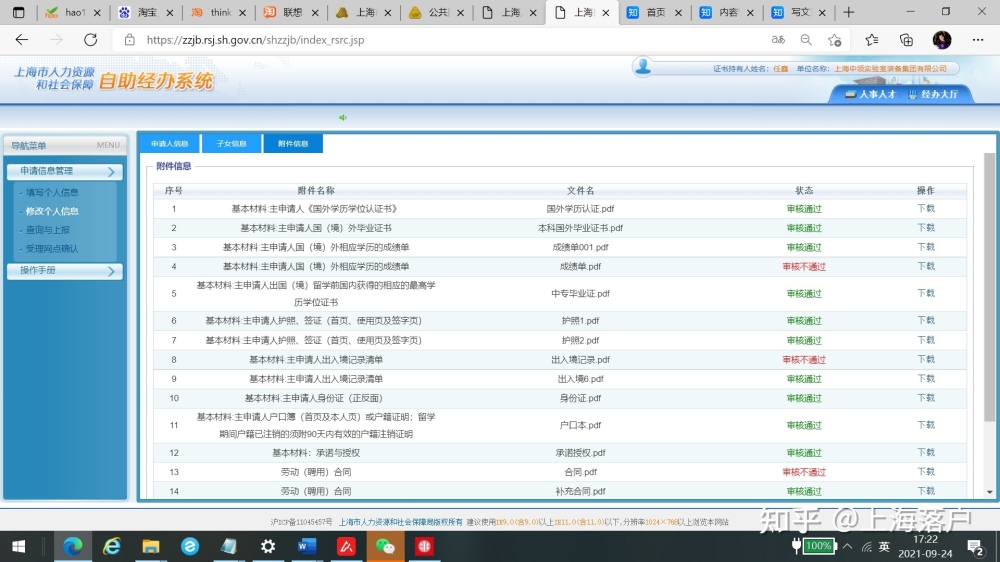Click 审核不通过 status for 合同.pdf
Screen dimensions: 1000x562
coord(804,472)
